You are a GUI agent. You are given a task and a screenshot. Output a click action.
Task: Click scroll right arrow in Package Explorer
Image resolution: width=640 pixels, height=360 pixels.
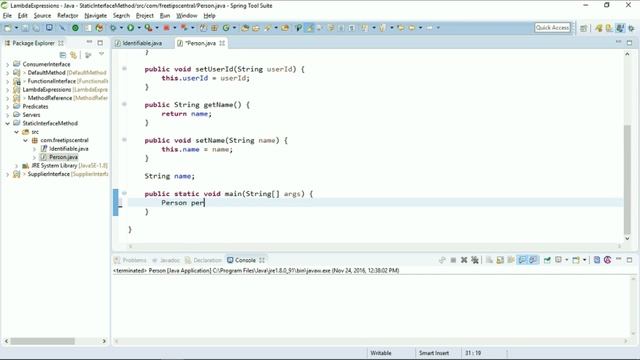click(104, 341)
